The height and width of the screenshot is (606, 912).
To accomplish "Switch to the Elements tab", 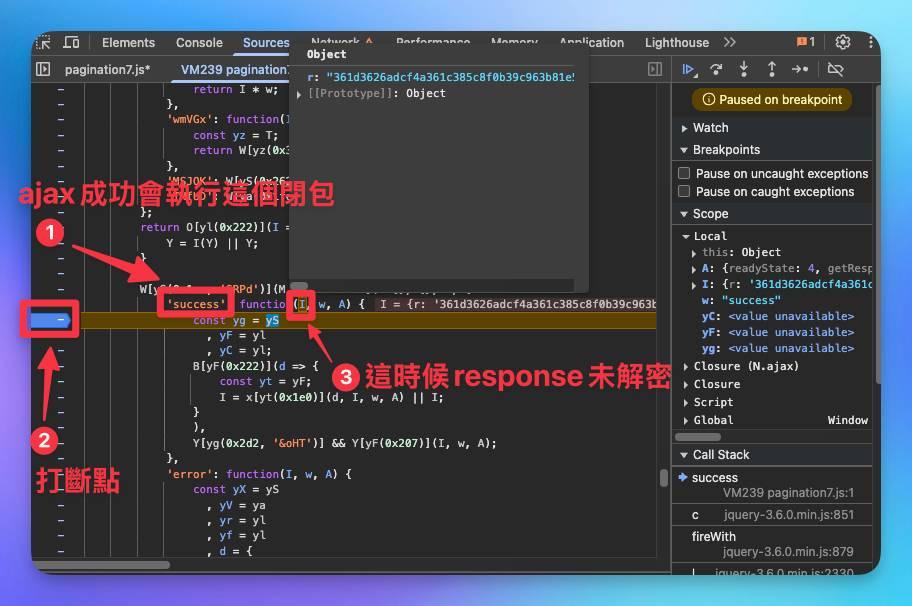I will 128,42.
